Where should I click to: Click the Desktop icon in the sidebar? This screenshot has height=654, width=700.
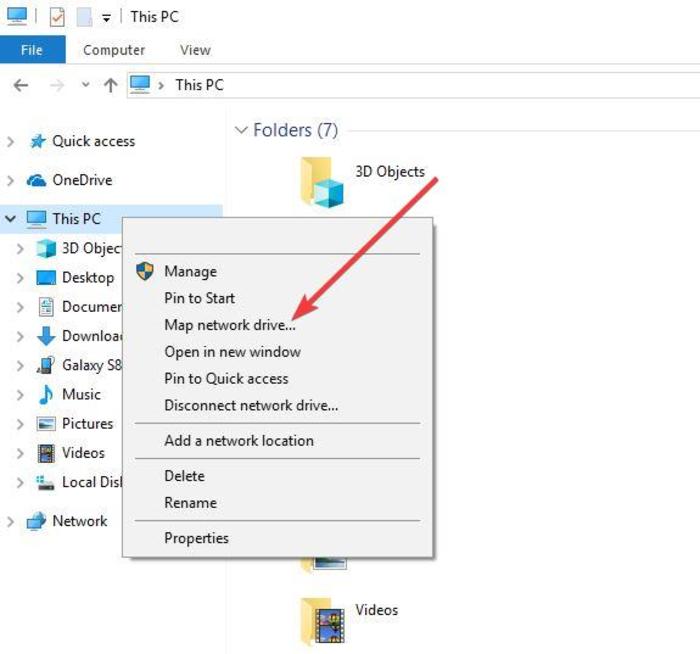[46, 278]
